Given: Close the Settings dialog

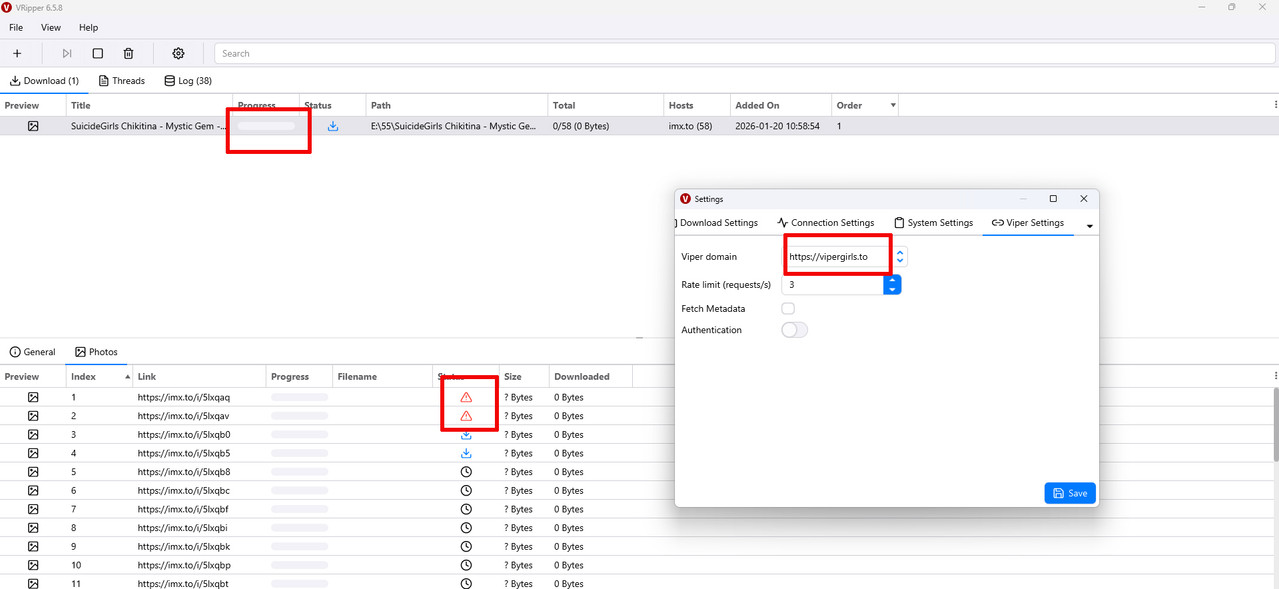Looking at the screenshot, I should point(1083,199).
